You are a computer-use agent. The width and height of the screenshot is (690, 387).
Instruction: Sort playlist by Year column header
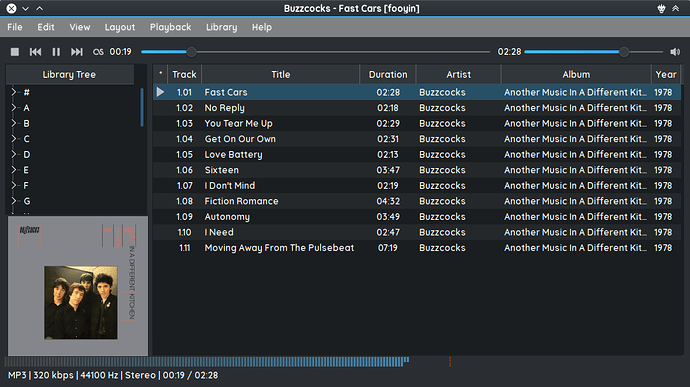[x=666, y=74]
